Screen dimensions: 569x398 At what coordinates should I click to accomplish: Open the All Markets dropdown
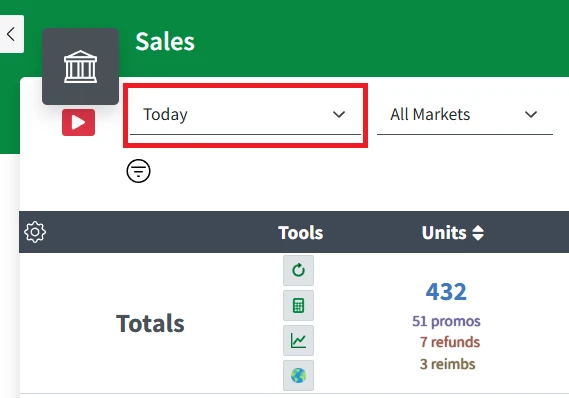click(x=464, y=115)
